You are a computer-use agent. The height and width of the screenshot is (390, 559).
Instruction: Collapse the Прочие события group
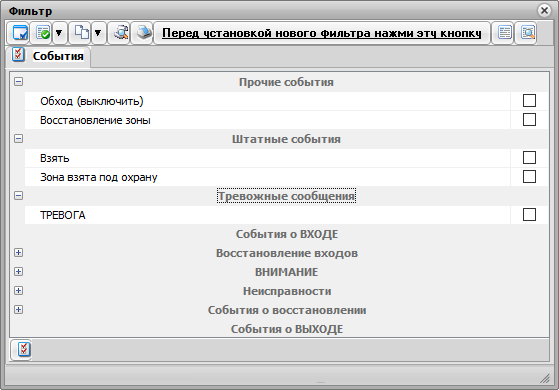19,82
